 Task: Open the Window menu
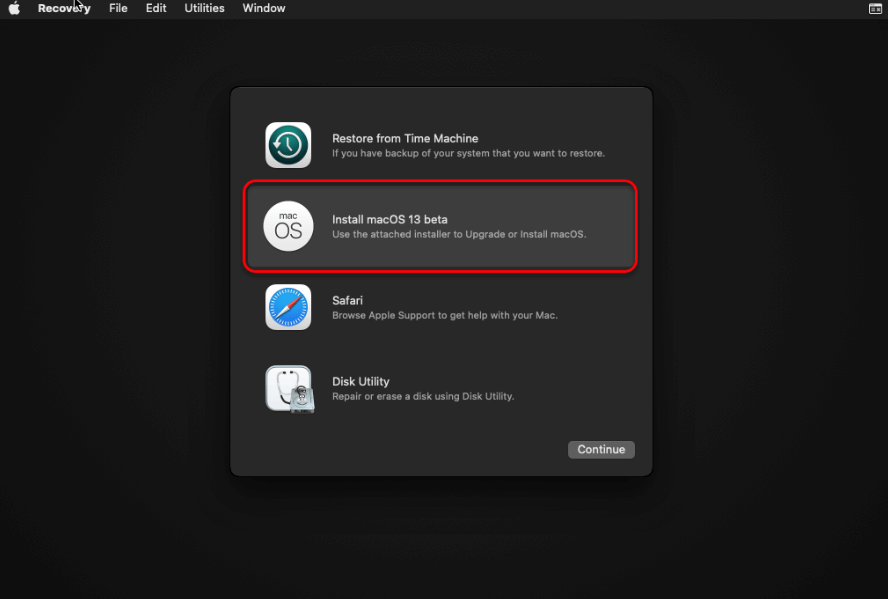click(x=264, y=8)
